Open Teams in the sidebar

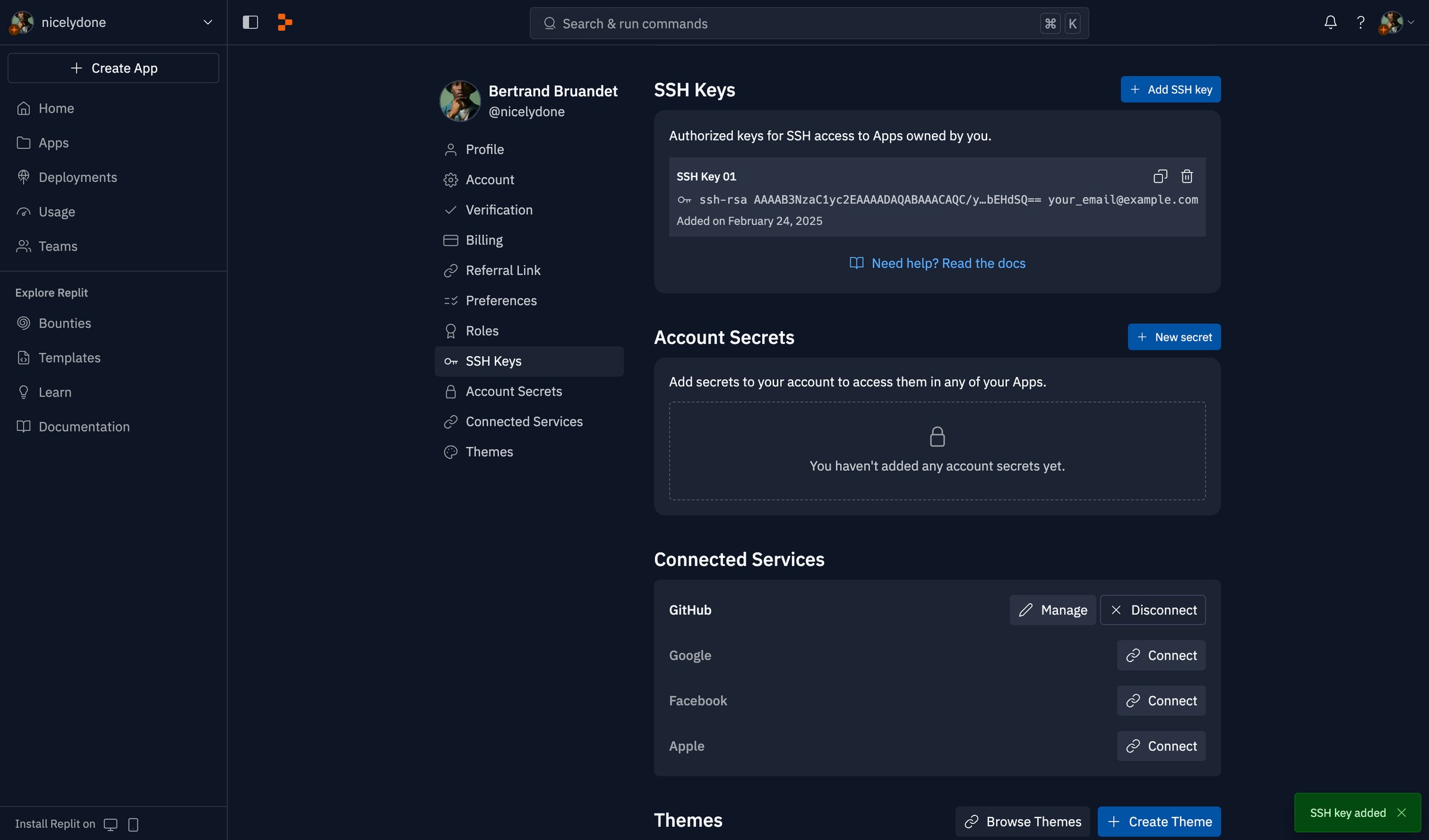click(x=113, y=246)
